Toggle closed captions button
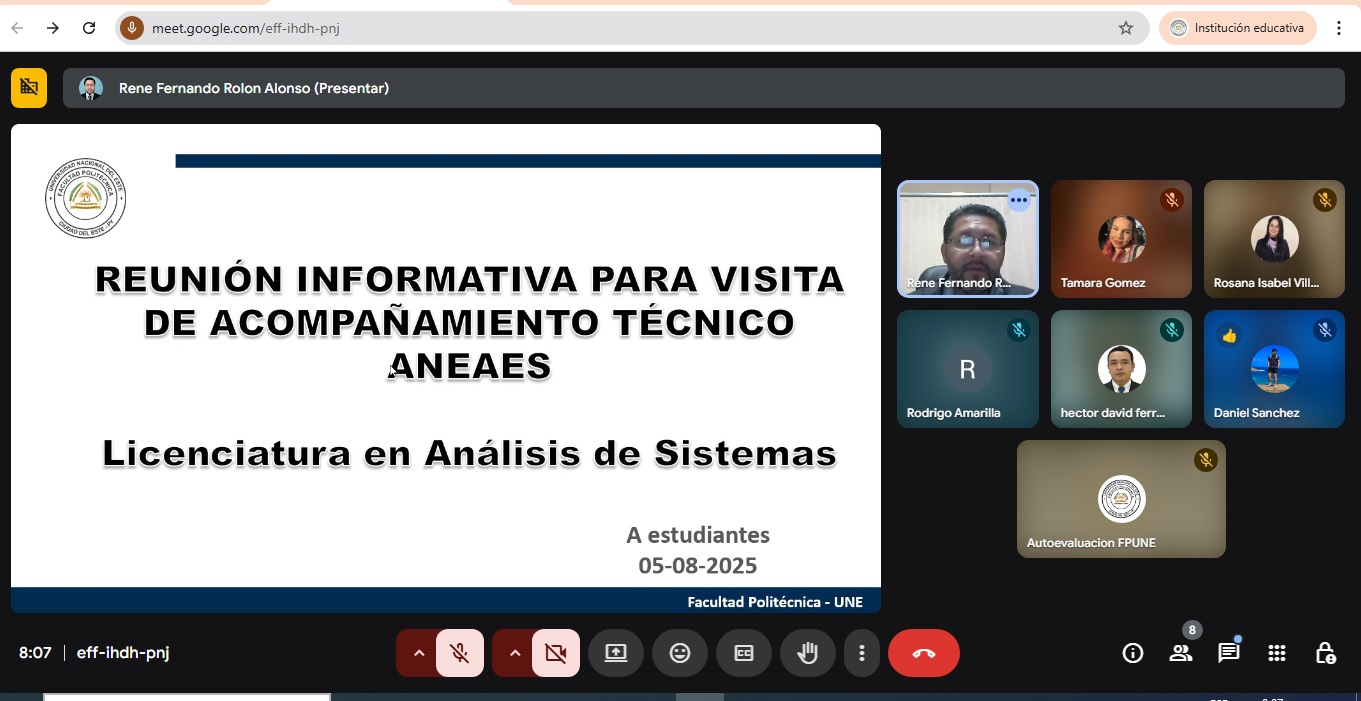The height and width of the screenshot is (701, 1361). pos(744,653)
